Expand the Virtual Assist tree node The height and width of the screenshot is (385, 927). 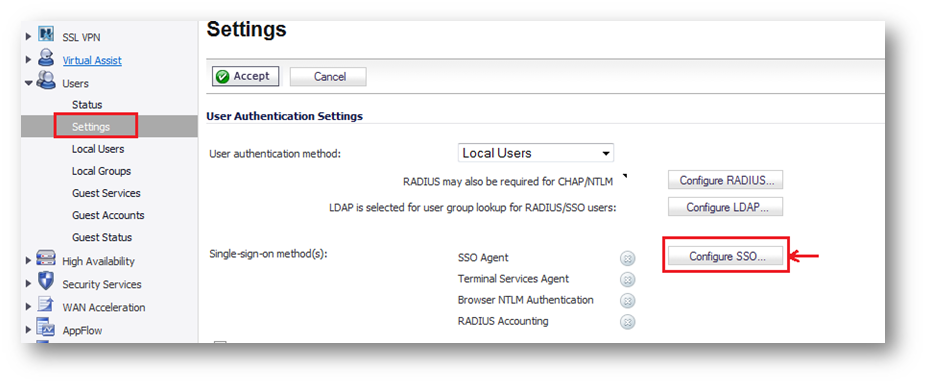coord(28,60)
